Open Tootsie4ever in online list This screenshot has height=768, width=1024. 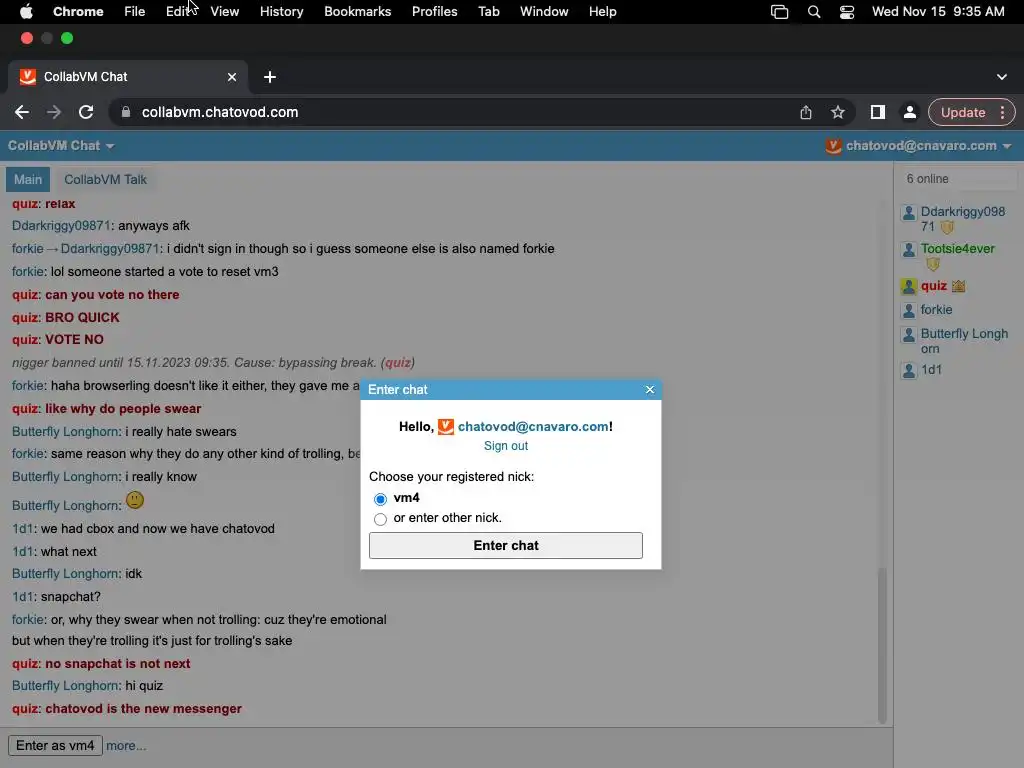click(x=957, y=249)
